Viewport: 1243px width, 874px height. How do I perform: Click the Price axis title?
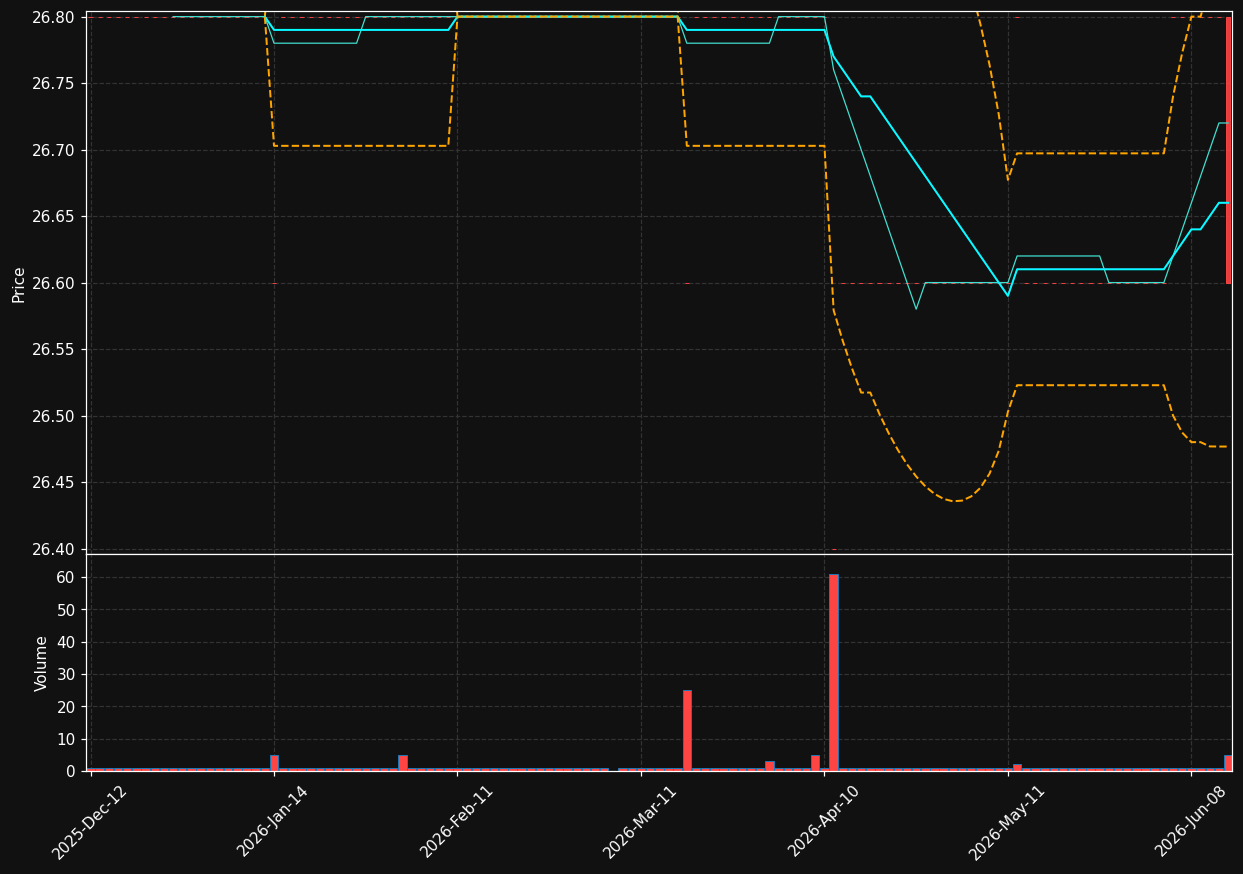click(19, 285)
